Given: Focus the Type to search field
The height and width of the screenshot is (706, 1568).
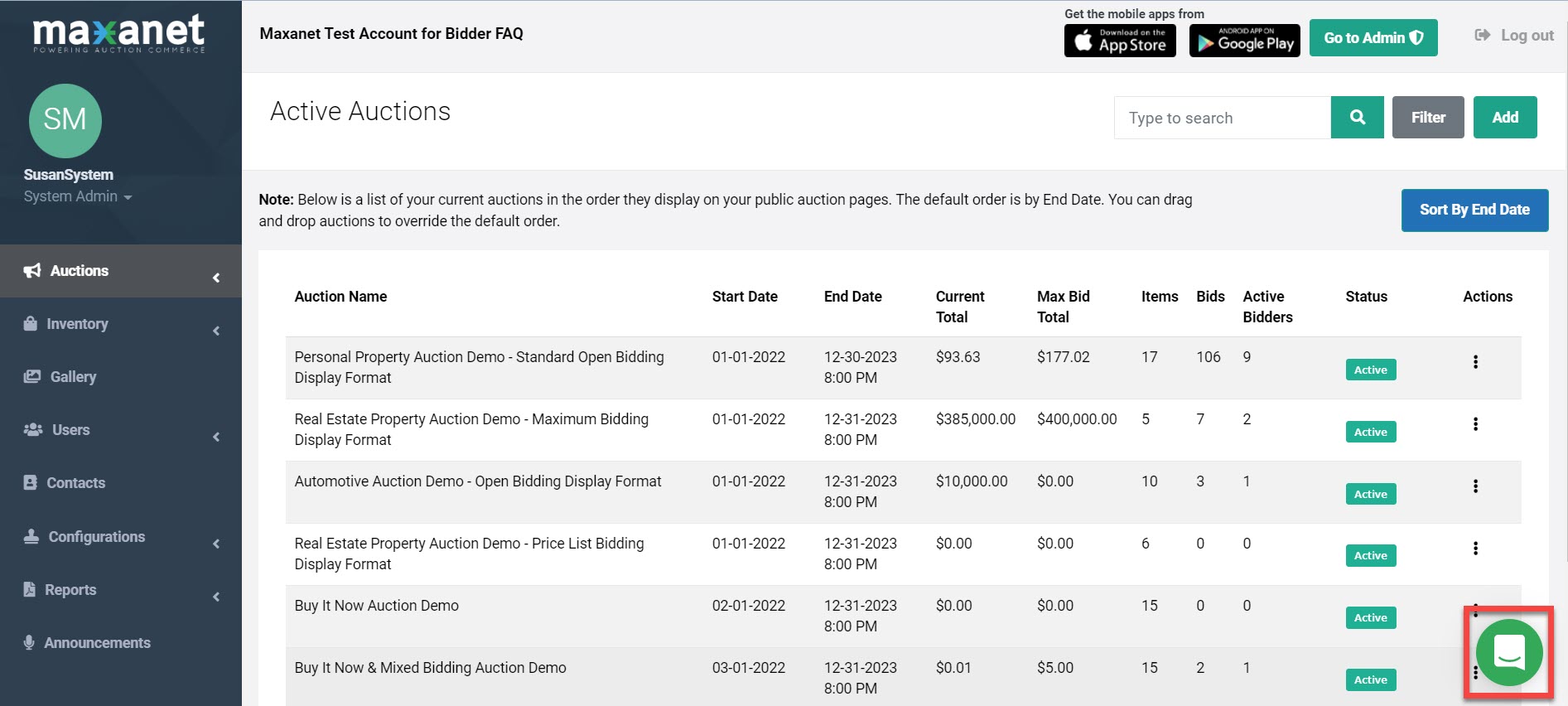Looking at the screenshot, I should 1222,118.
